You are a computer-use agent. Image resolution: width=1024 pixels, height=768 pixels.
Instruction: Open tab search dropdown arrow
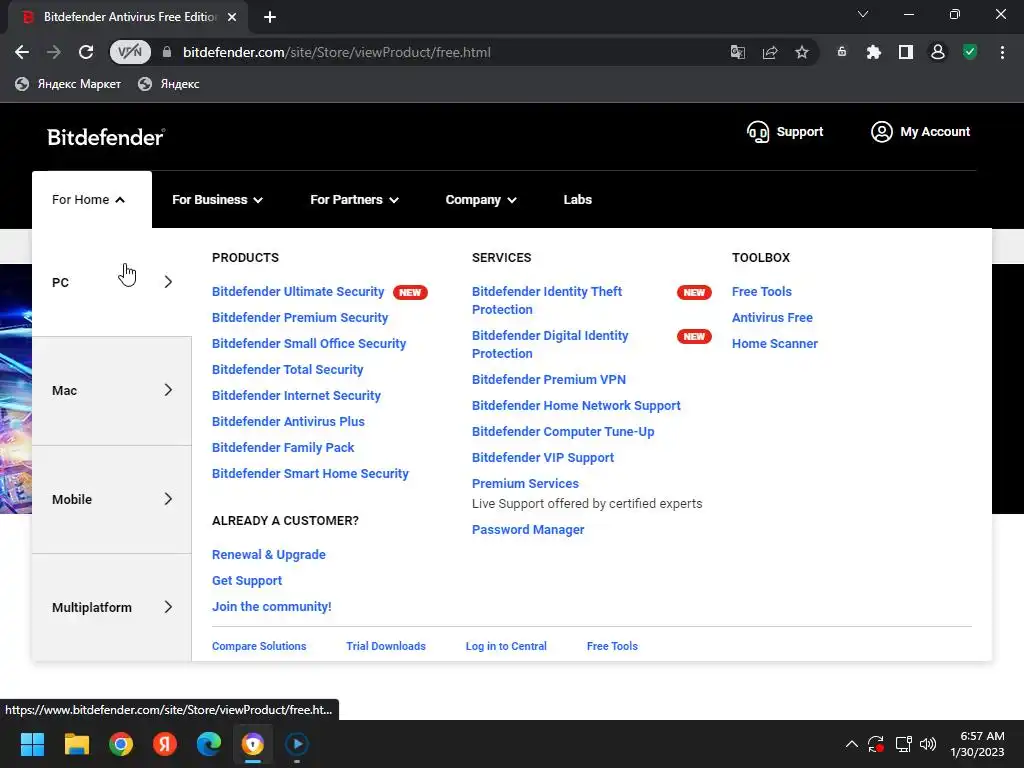(863, 14)
